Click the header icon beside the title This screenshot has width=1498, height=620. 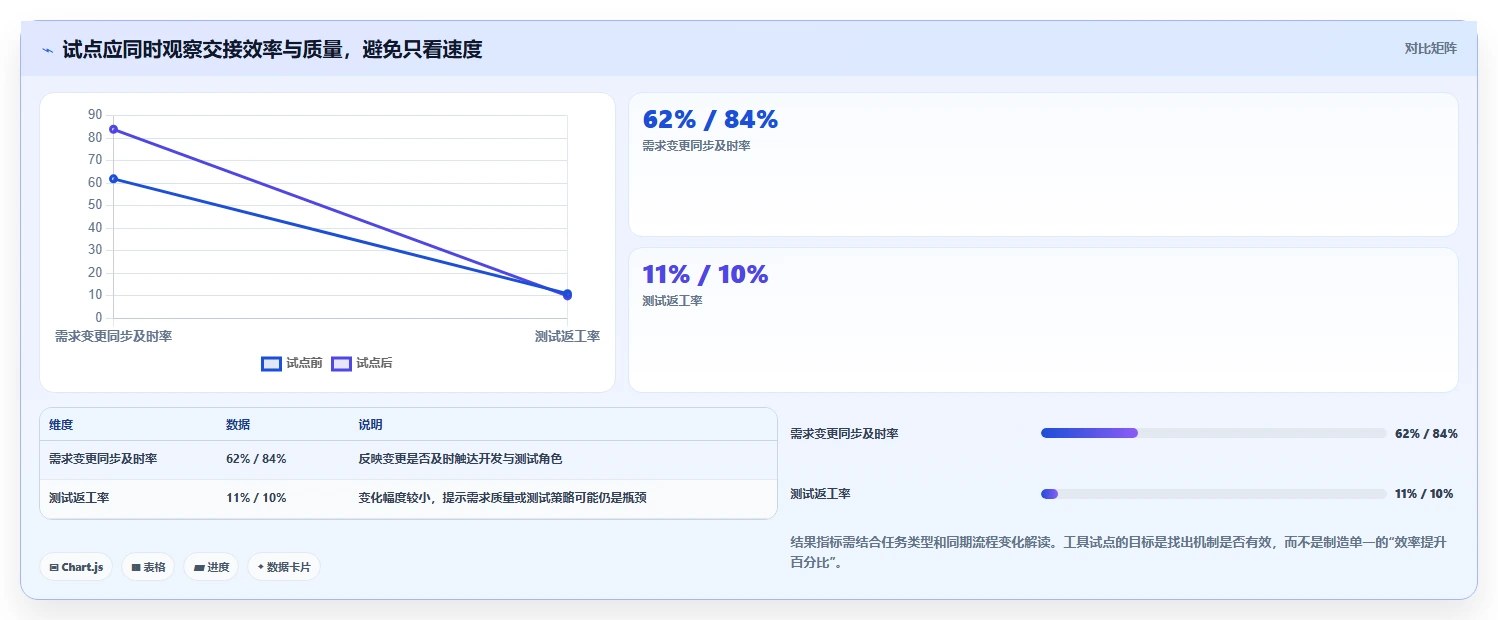pyautogui.click(x=47, y=50)
